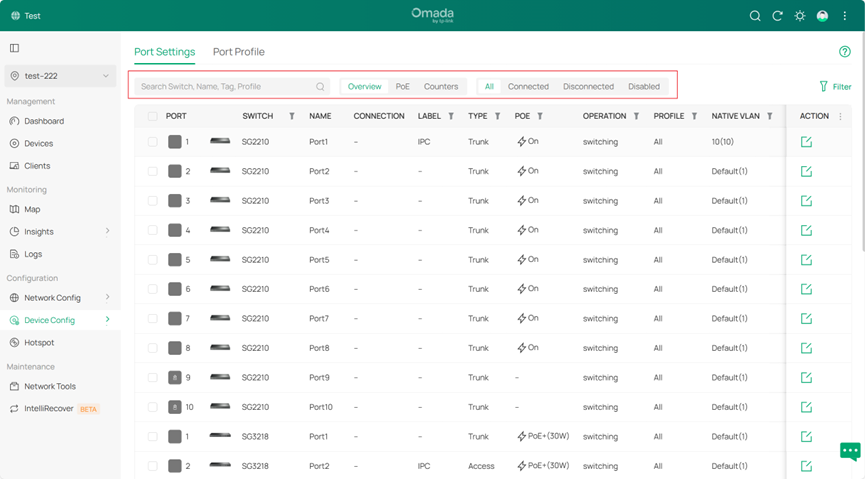Expand the Insights menu chevron
This screenshot has height=479, width=865.
point(107,232)
